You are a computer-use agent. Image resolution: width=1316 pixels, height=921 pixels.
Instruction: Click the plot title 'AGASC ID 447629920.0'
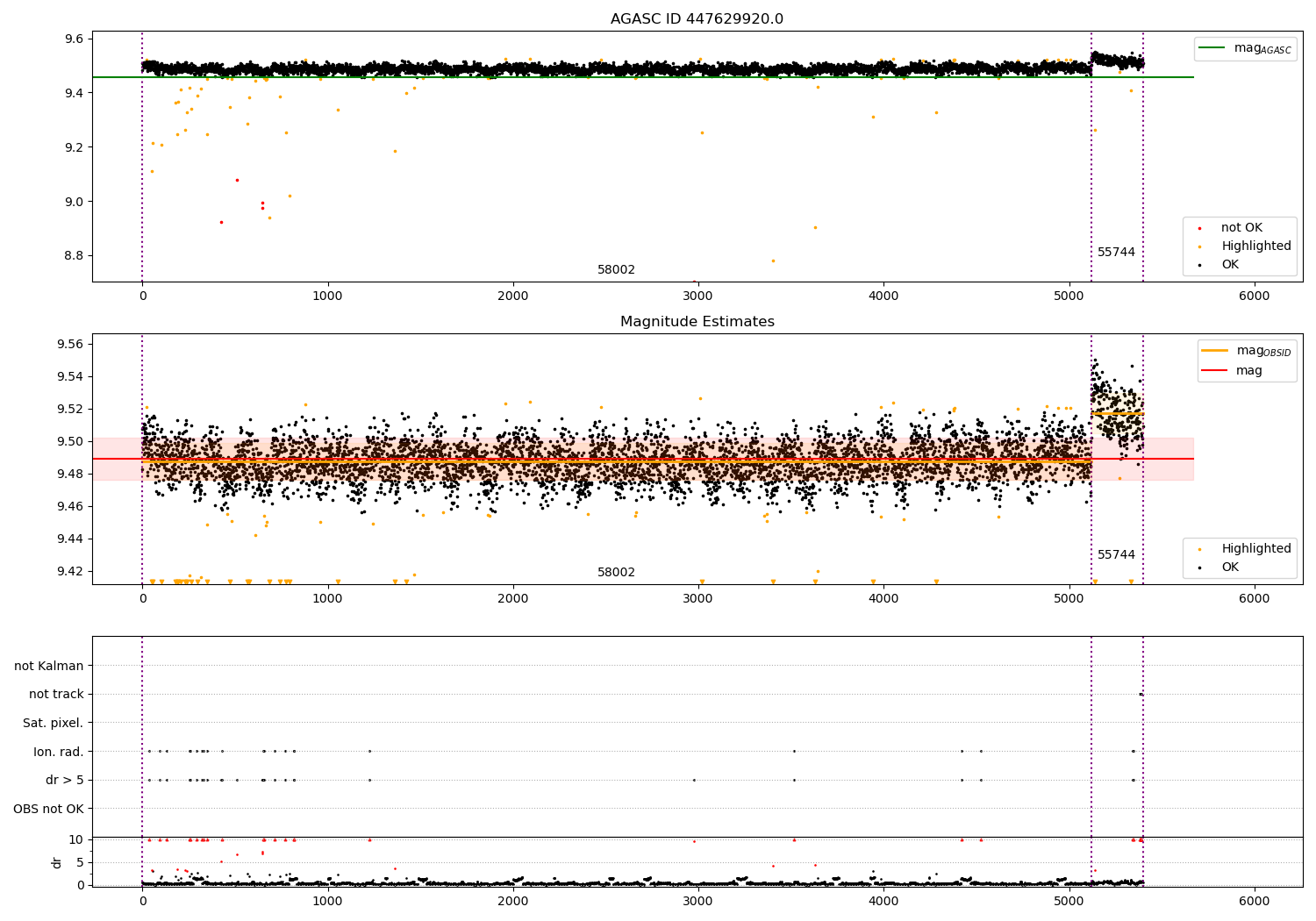tap(697, 19)
